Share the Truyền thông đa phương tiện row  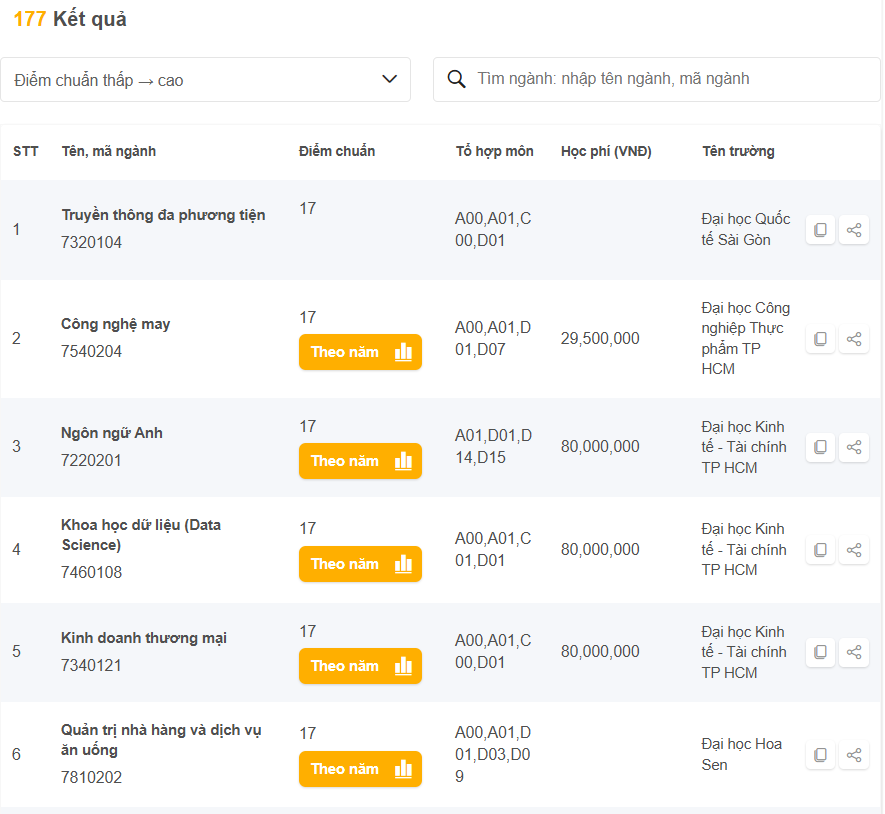[x=854, y=230]
